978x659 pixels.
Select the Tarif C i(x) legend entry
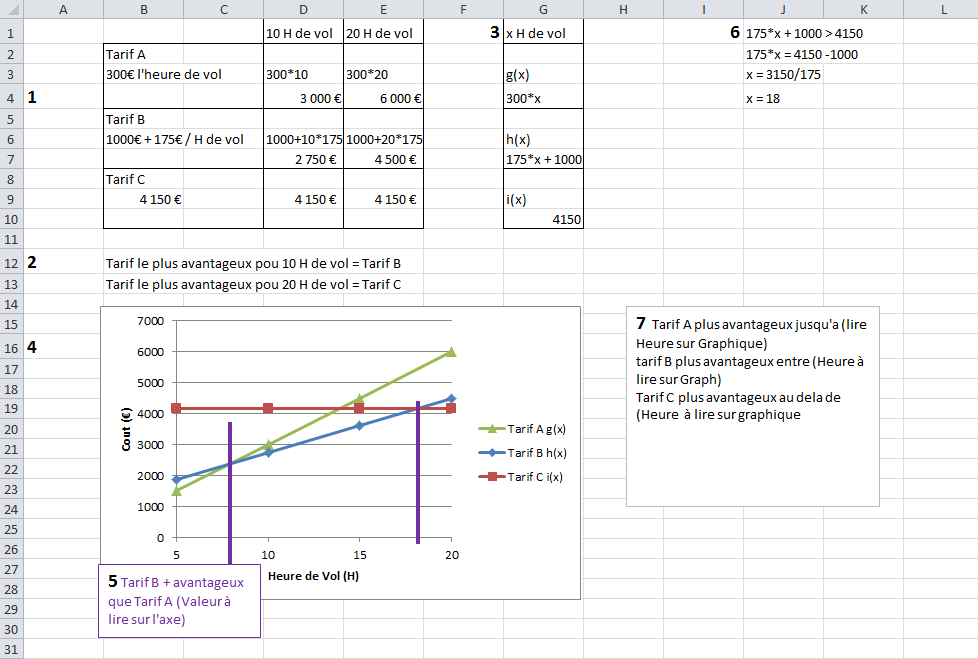point(521,477)
